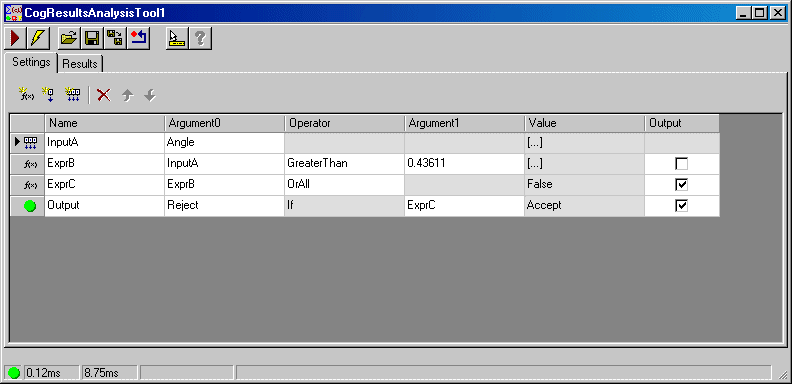Add a new single input icon
Viewport: 792px width, 384px height.
(48, 94)
